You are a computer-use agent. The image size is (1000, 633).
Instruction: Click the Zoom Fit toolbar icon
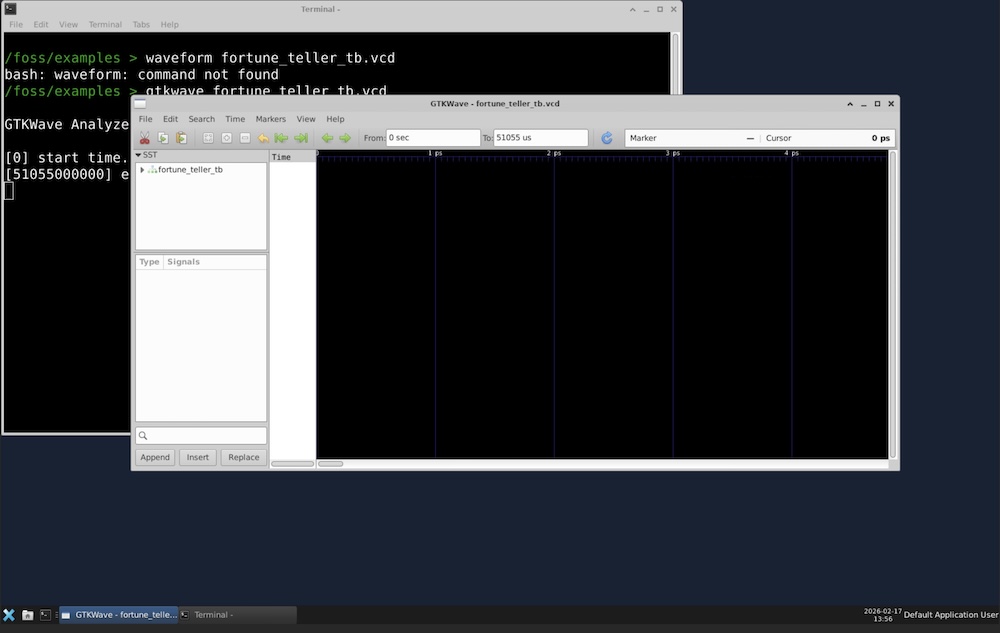208,138
